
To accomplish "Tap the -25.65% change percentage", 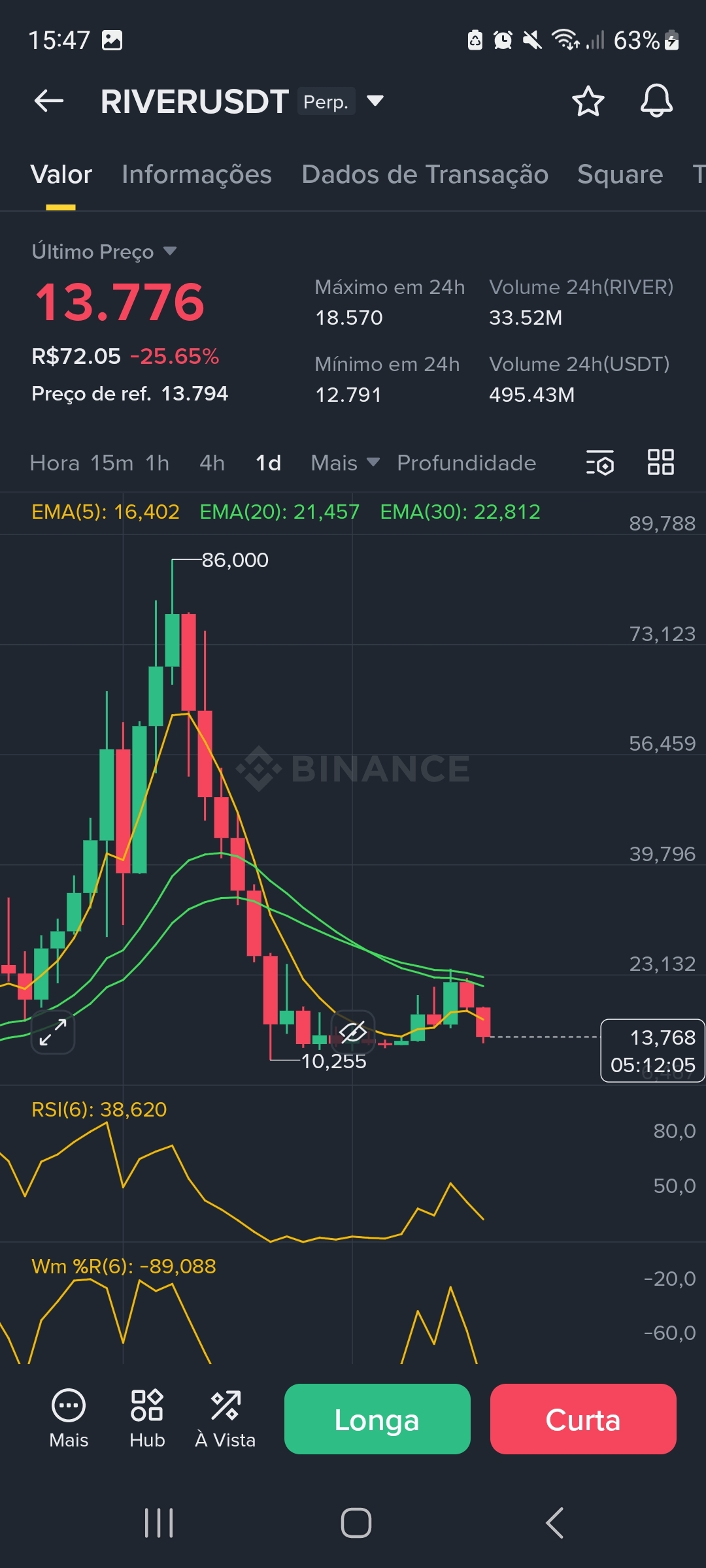I will [x=175, y=356].
